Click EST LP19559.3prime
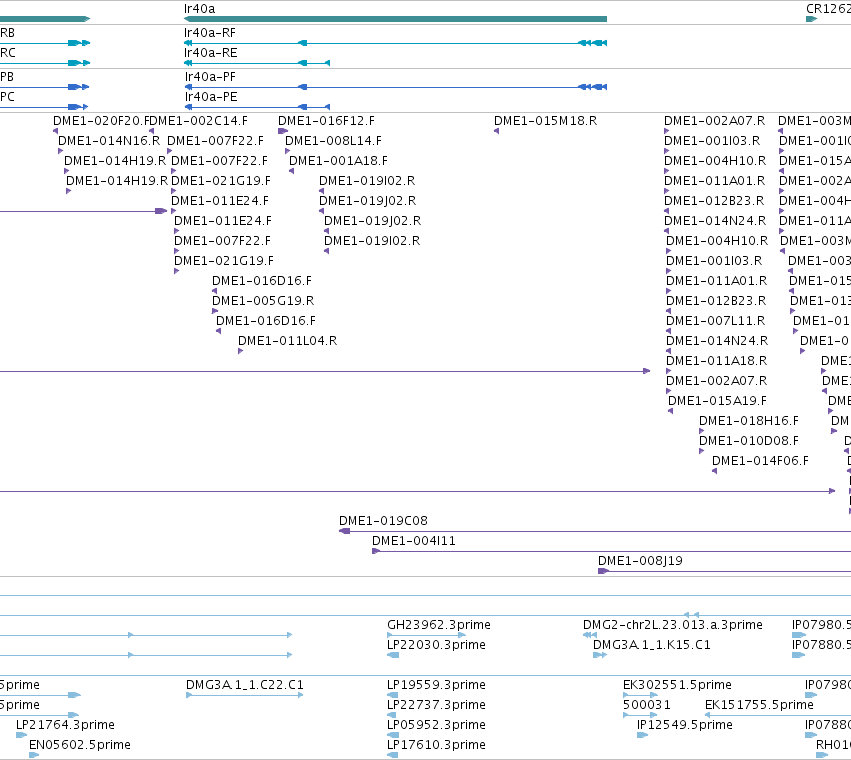The height and width of the screenshot is (760, 851). coord(436,685)
